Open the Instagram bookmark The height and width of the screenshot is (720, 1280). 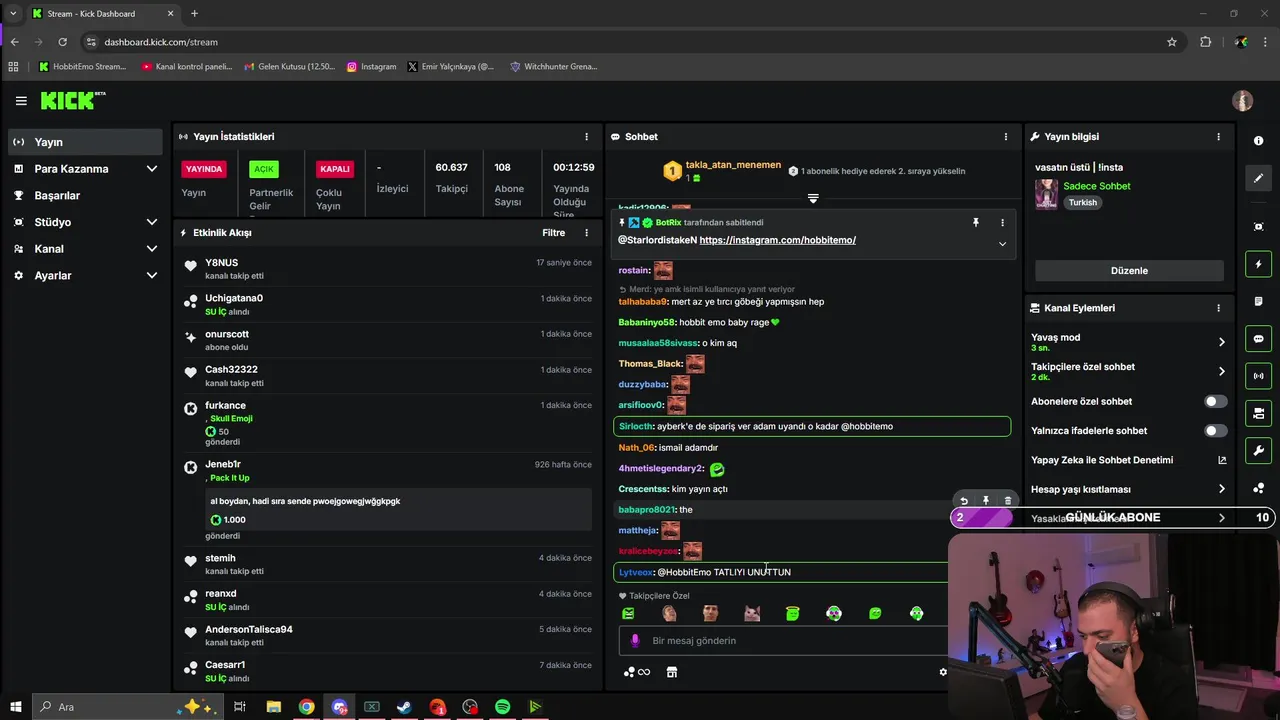coord(371,67)
